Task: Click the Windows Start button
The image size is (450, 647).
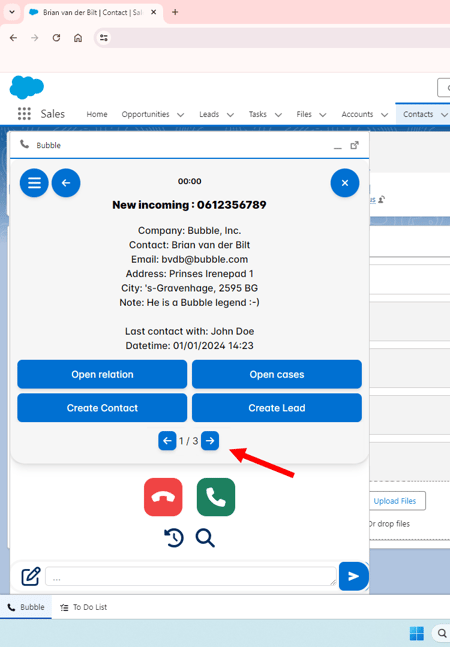Action: click(417, 633)
